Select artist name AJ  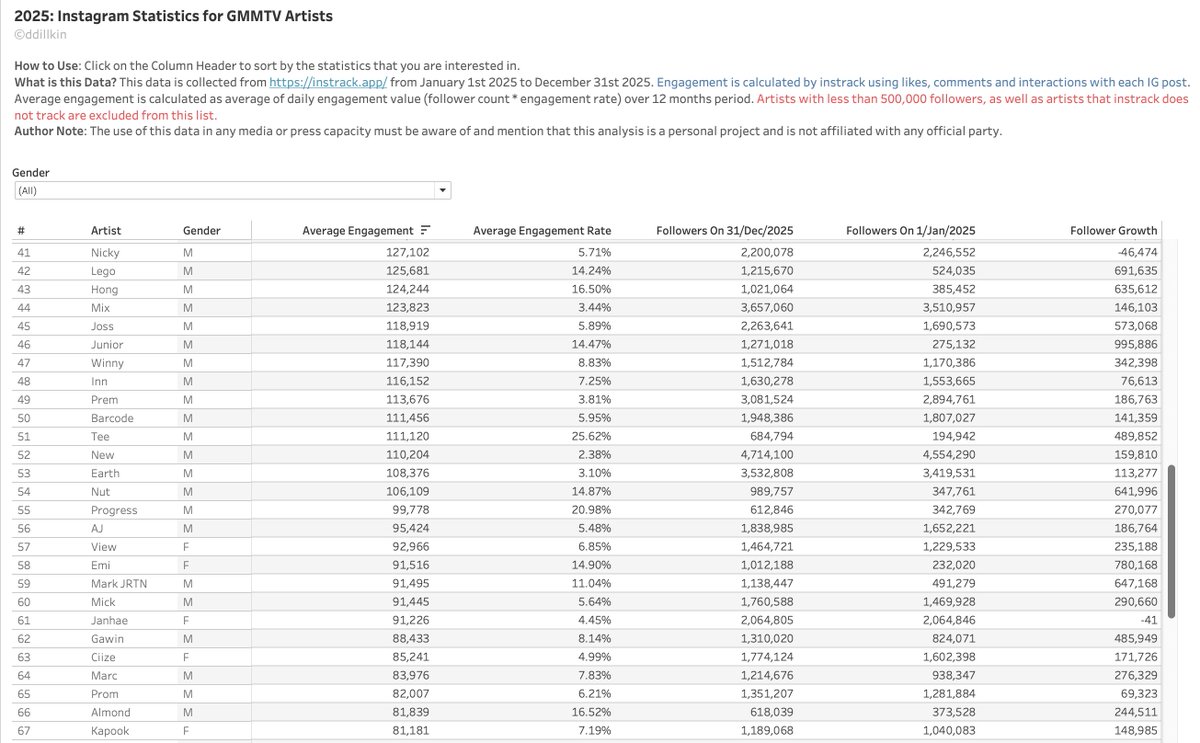coord(98,529)
